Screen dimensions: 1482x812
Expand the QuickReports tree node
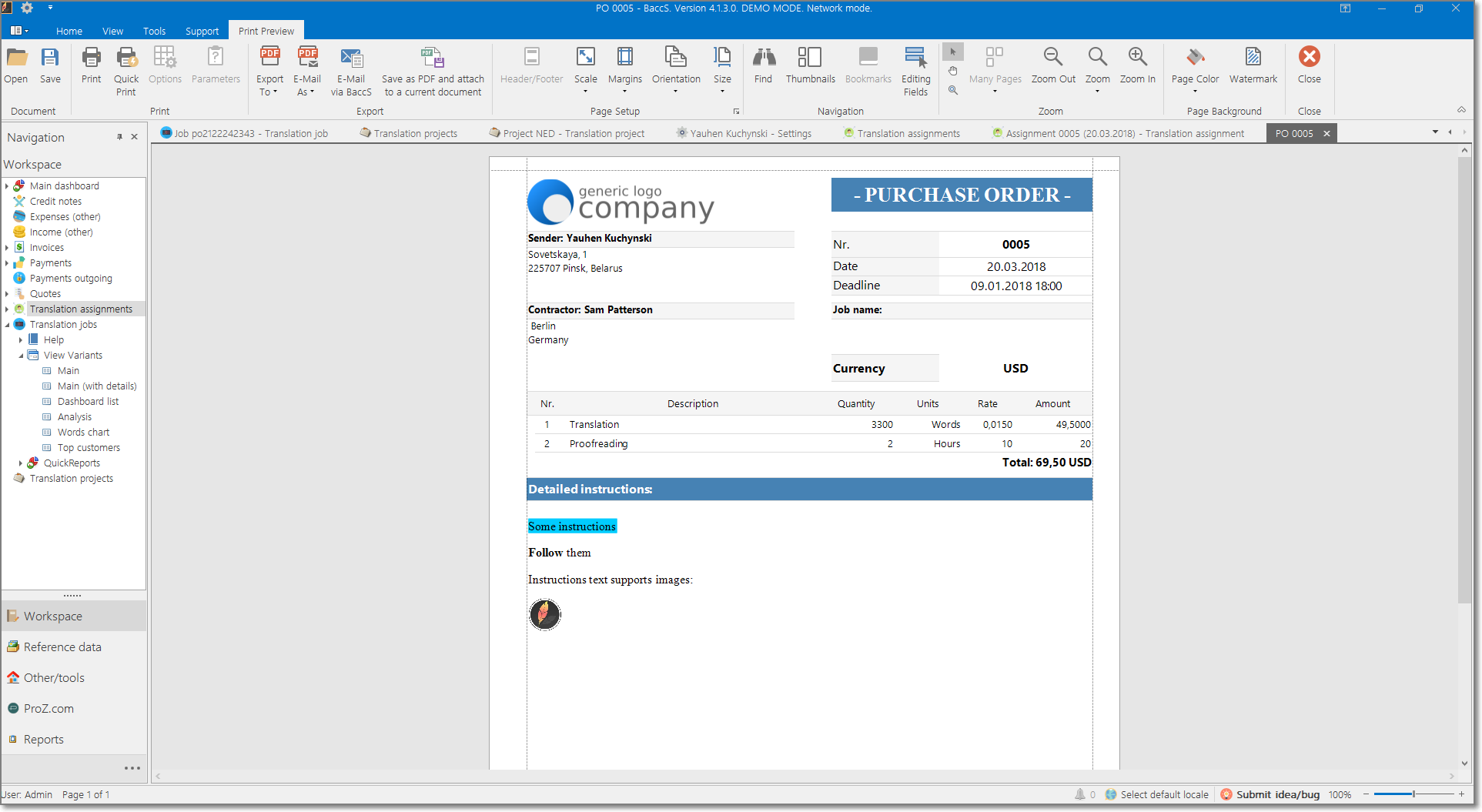pyautogui.click(x=21, y=463)
